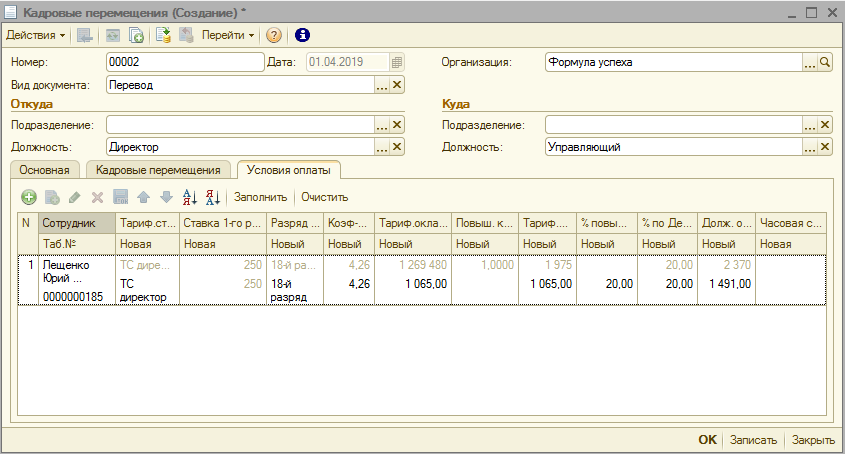Viewport: 845px width, 454px height.
Task: Click the Номер input field
Action: click(182, 62)
